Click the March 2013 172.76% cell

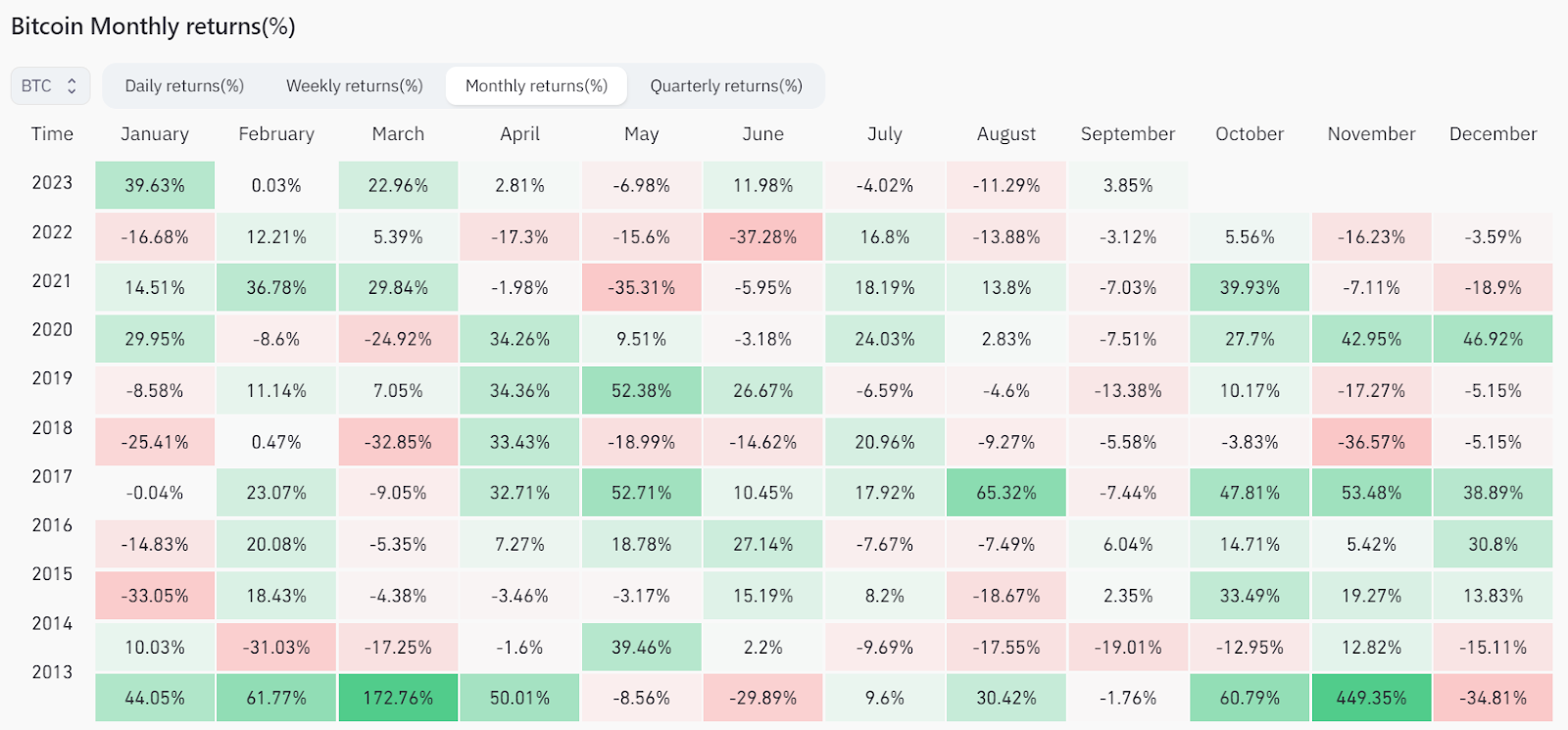(x=398, y=698)
